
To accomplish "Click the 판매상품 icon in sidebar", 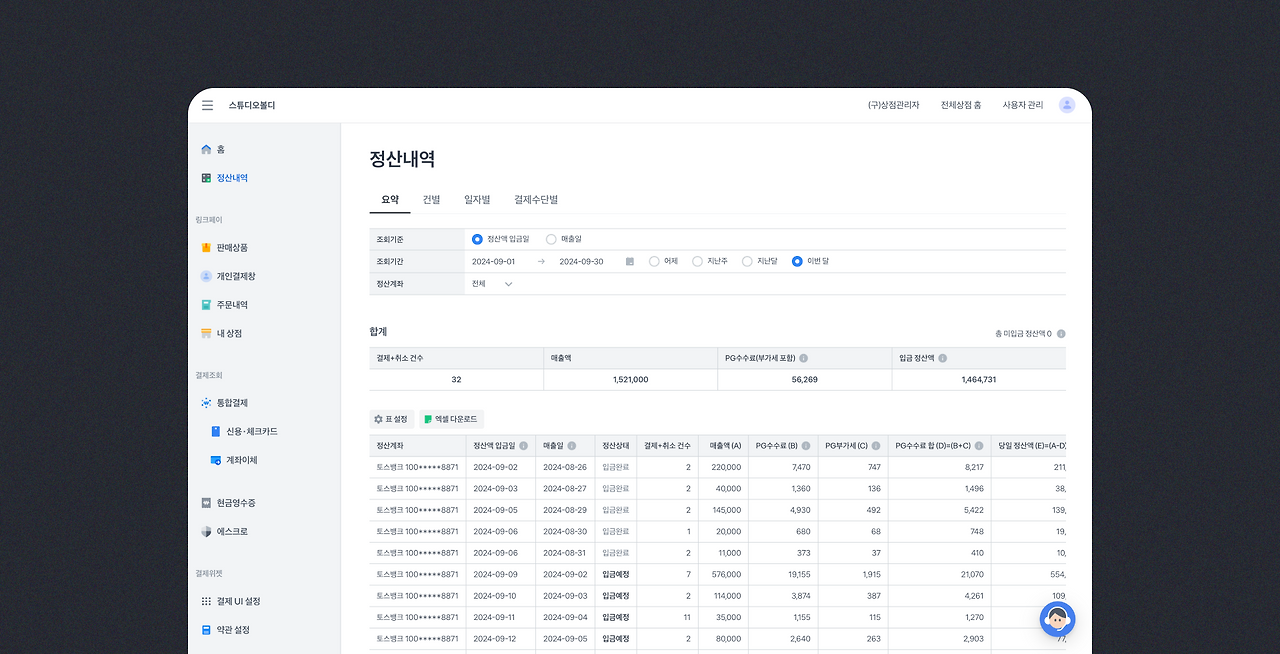I will 206,247.
